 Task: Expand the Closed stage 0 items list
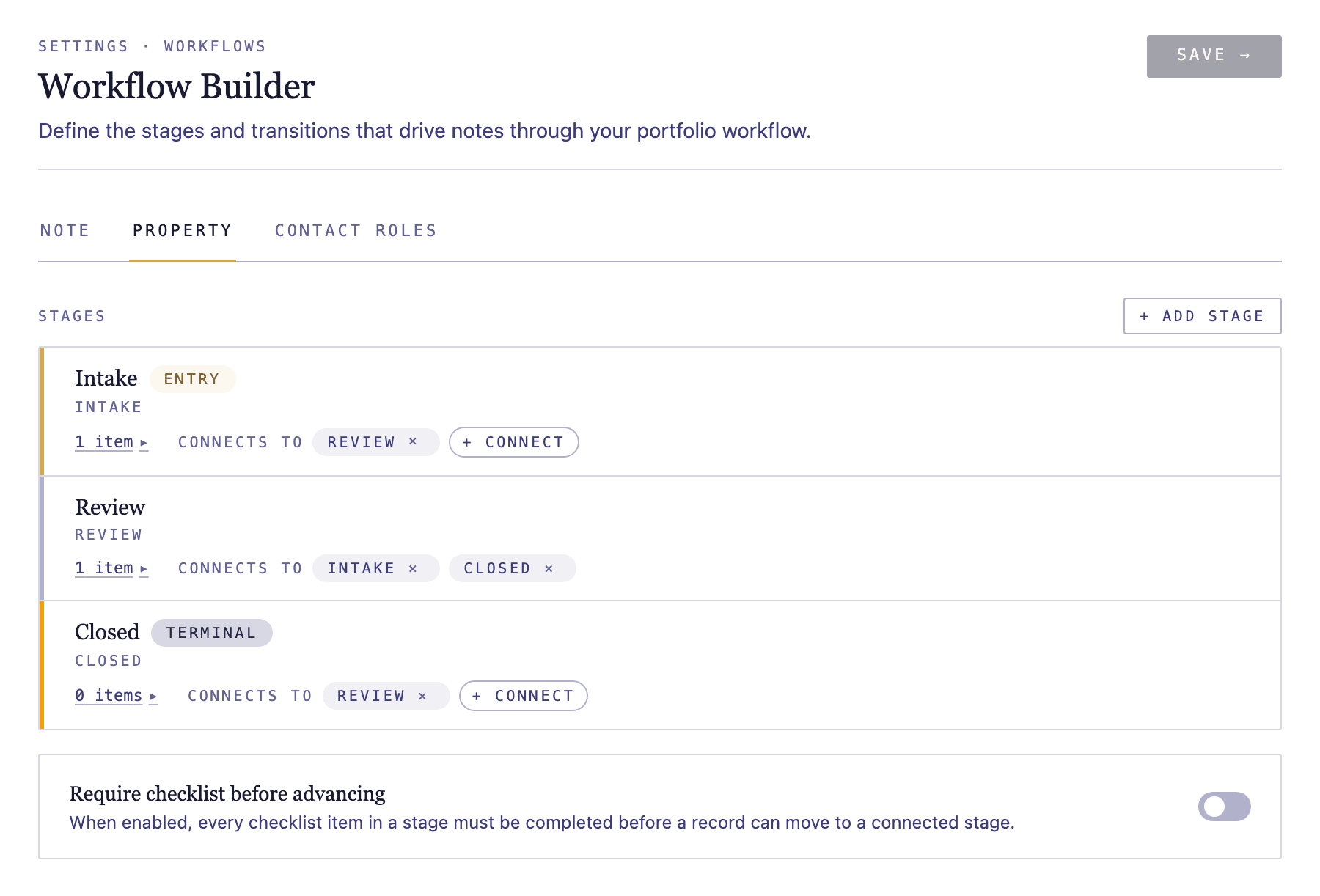coord(116,696)
